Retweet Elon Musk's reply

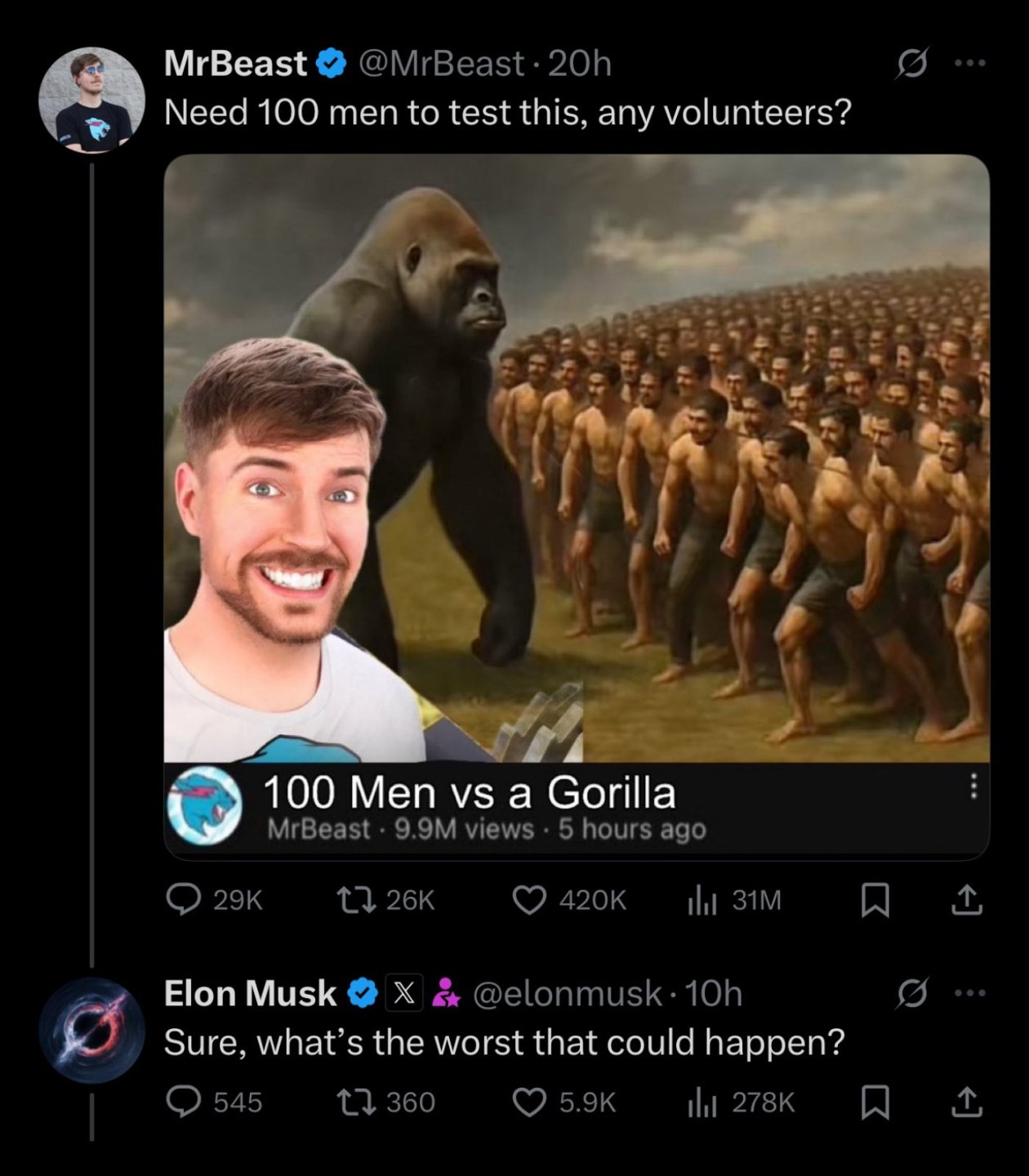pyautogui.click(x=356, y=1102)
